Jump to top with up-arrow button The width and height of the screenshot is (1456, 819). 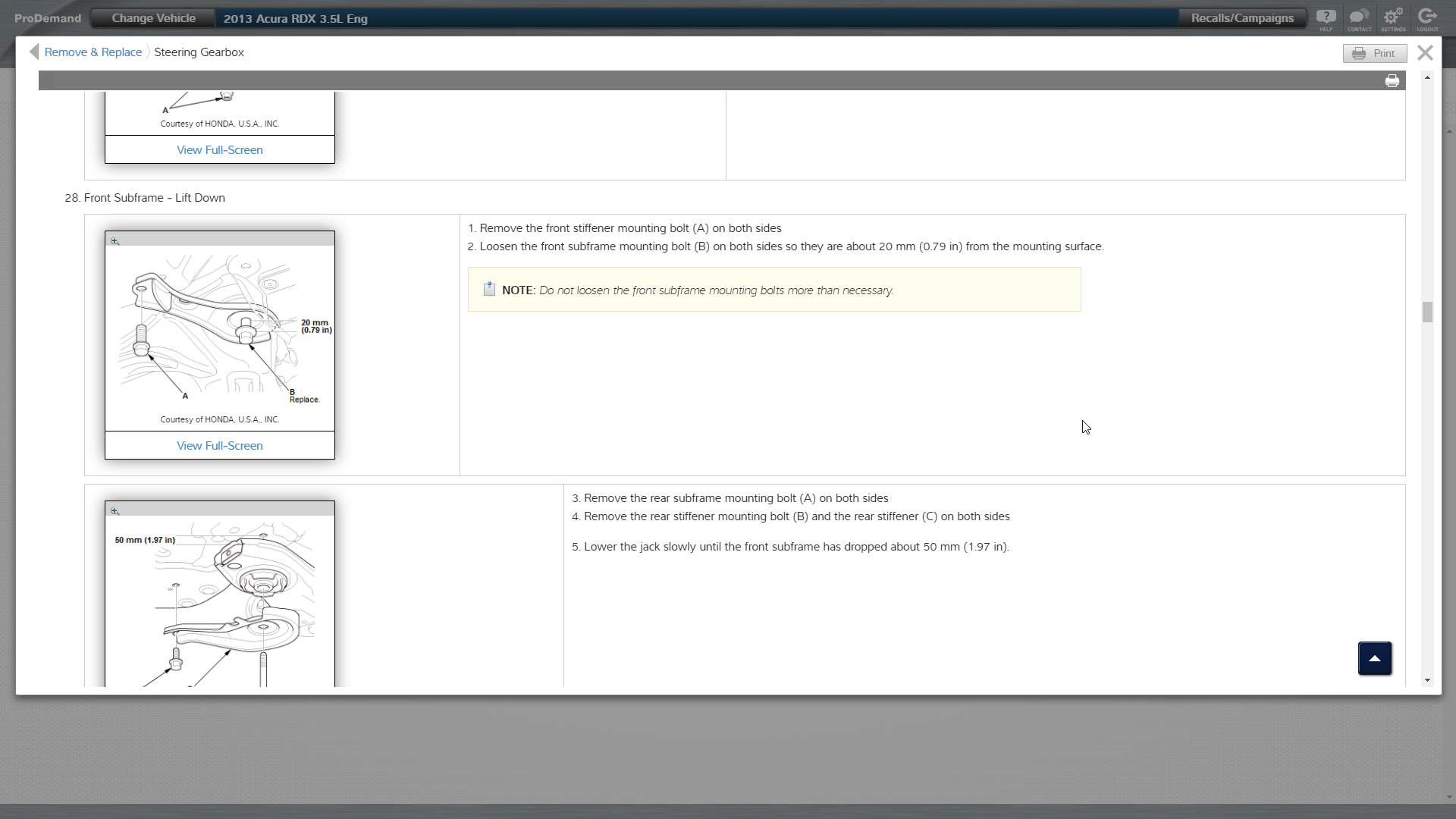click(x=1374, y=658)
